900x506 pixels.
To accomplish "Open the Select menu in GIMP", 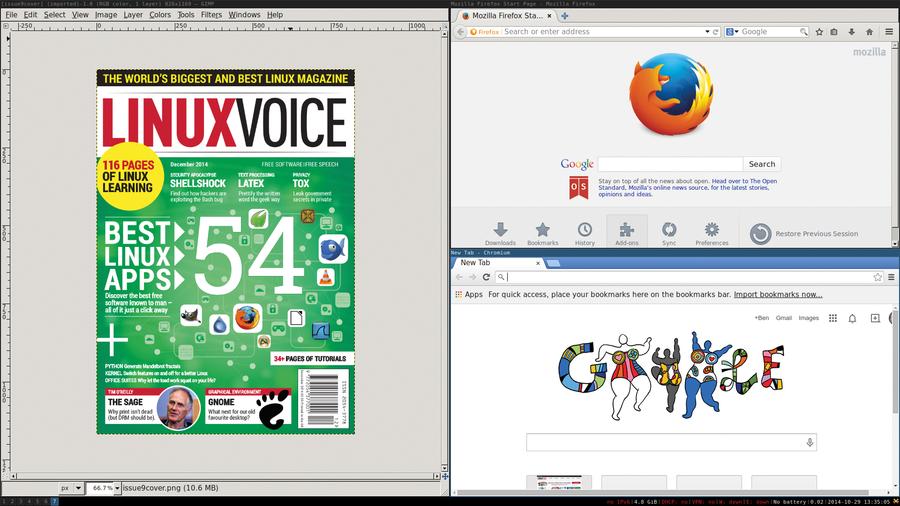I will (55, 14).
